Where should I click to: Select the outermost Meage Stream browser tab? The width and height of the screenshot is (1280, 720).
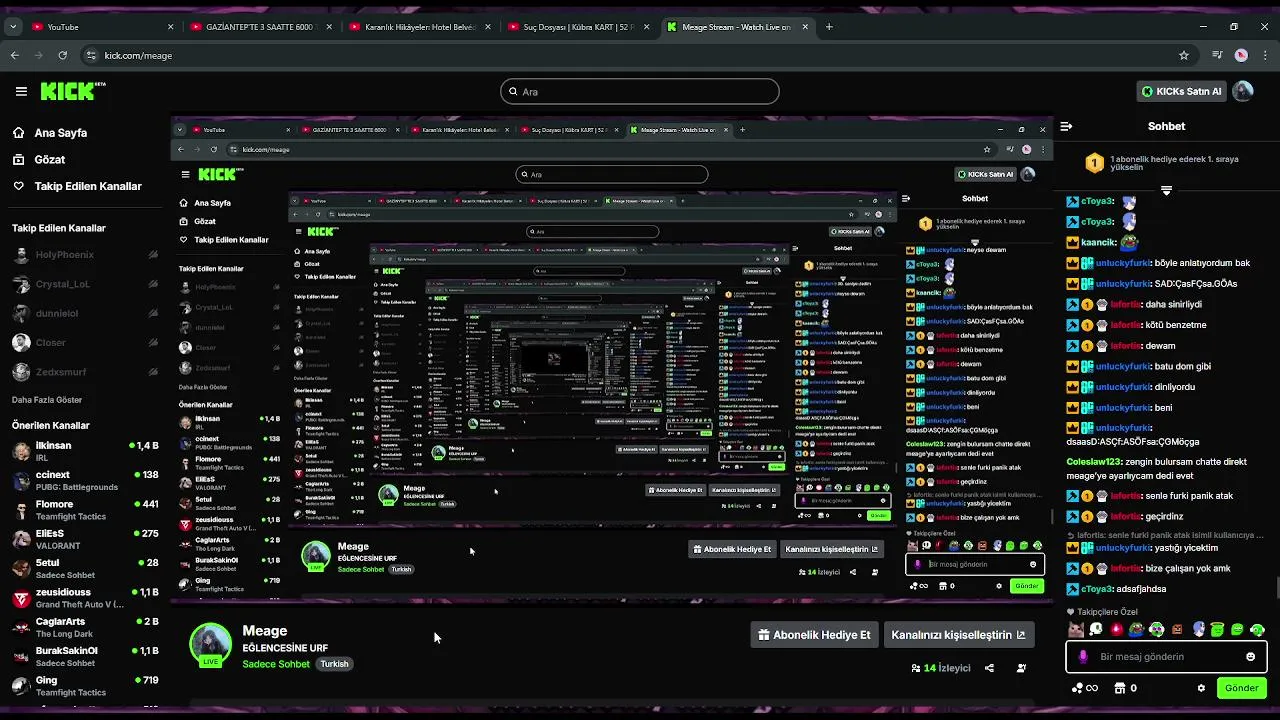(737, 27)
